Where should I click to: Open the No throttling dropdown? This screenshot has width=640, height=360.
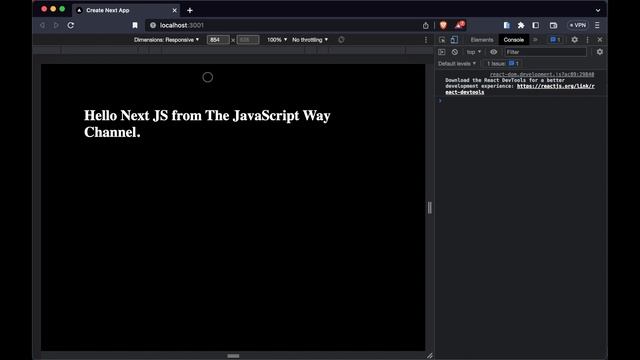pos(310,40)
